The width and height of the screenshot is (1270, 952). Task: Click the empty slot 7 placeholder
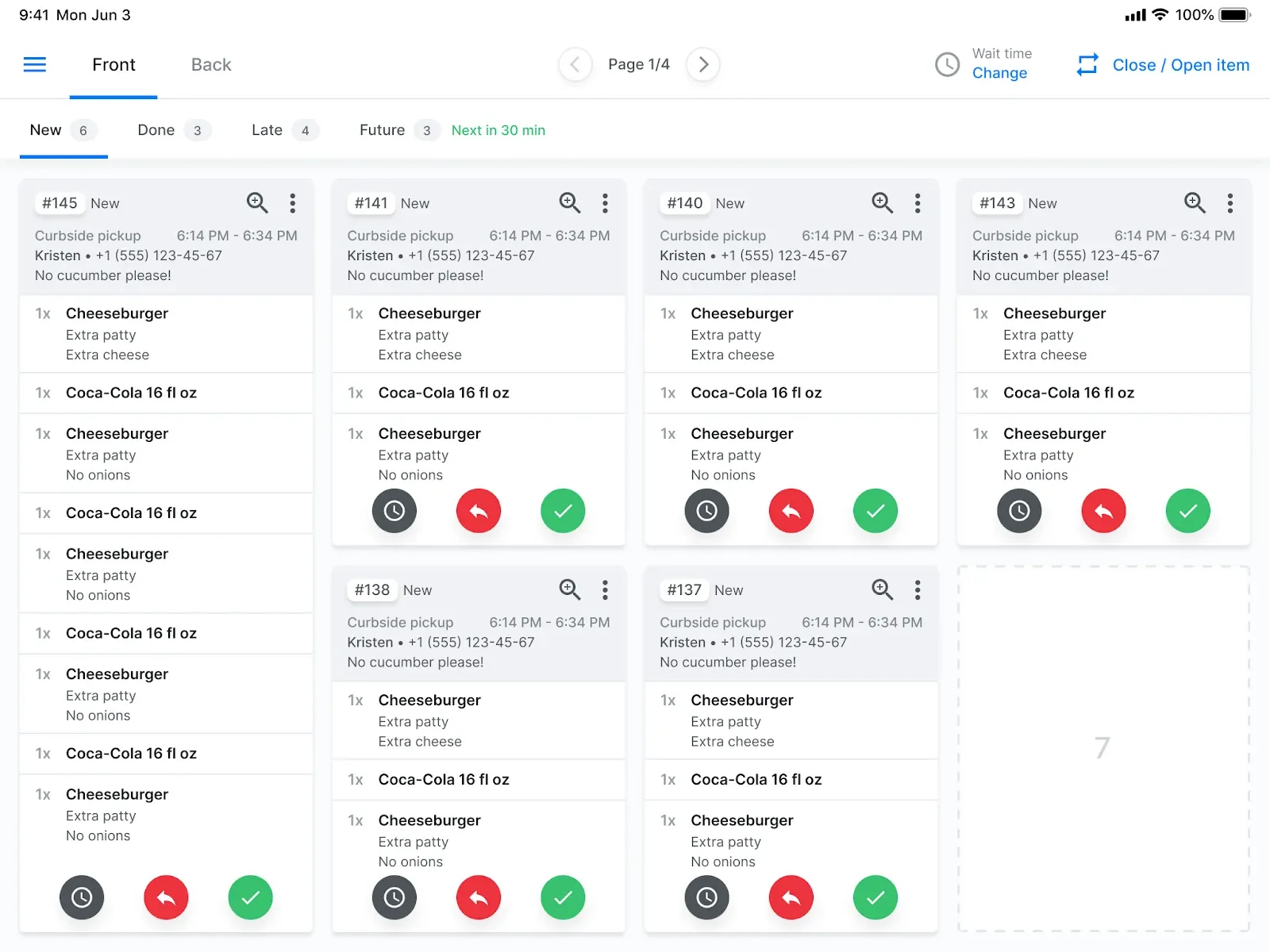pyautogui.click(x=1103, y=748)
